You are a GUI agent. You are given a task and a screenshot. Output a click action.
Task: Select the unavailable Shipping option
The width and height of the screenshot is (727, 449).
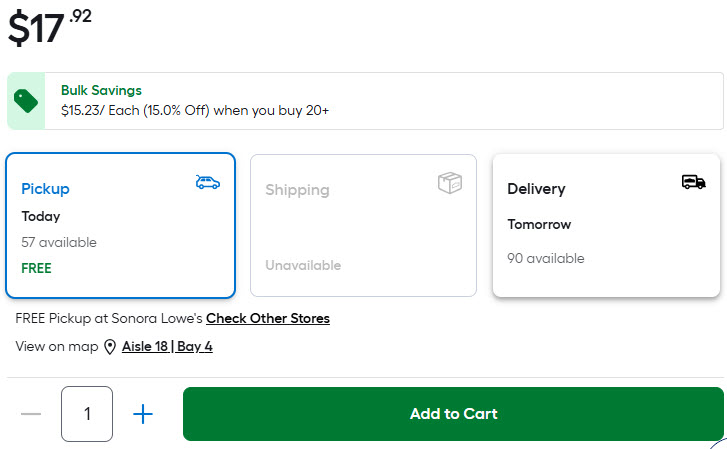(x=363, y=225)
